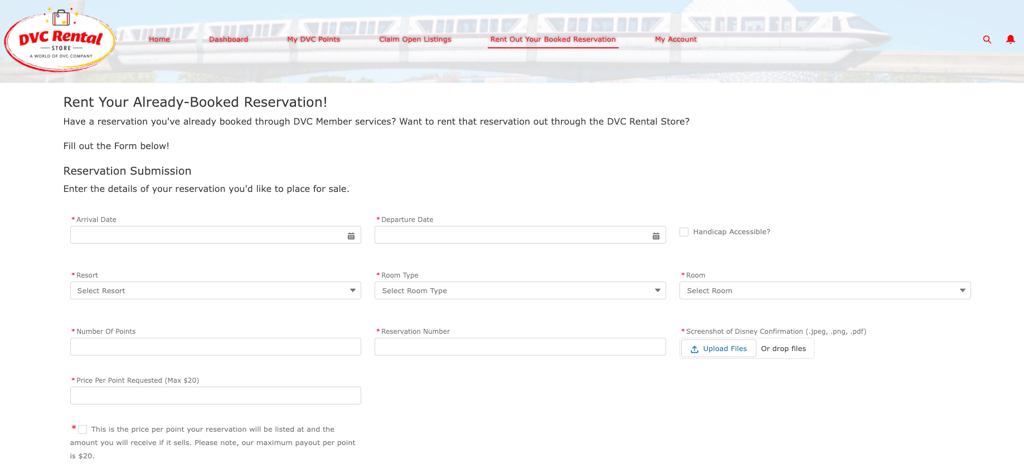Check the price per point acknowledgment box
Image resolution: width=1024 pixels, height=469 pixels.
click(x=82, y=429)
